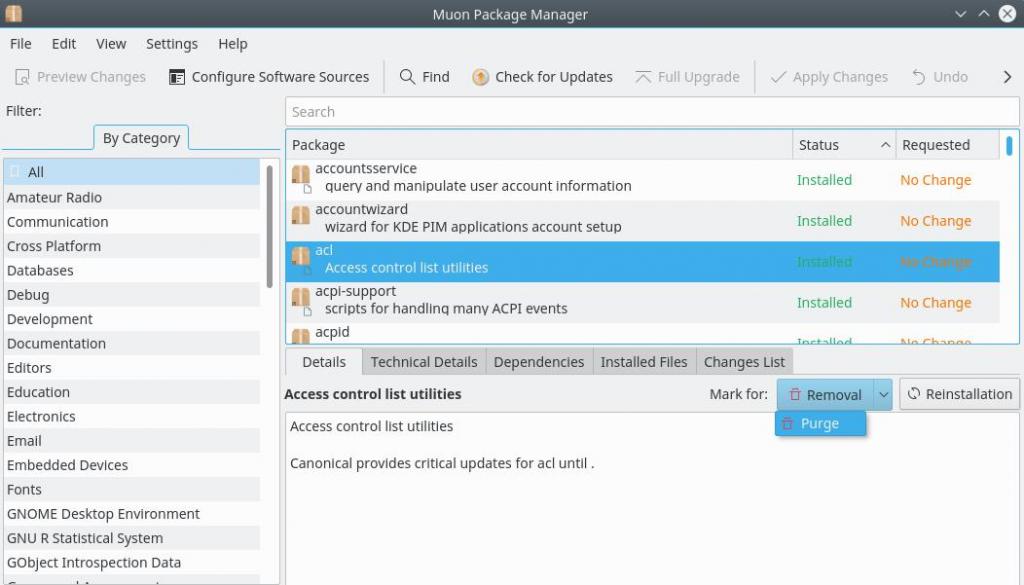Click the accountsservice package icon
Viewport: 1024px width, 585px height.
pyautogui.click(x=300, y=177)
